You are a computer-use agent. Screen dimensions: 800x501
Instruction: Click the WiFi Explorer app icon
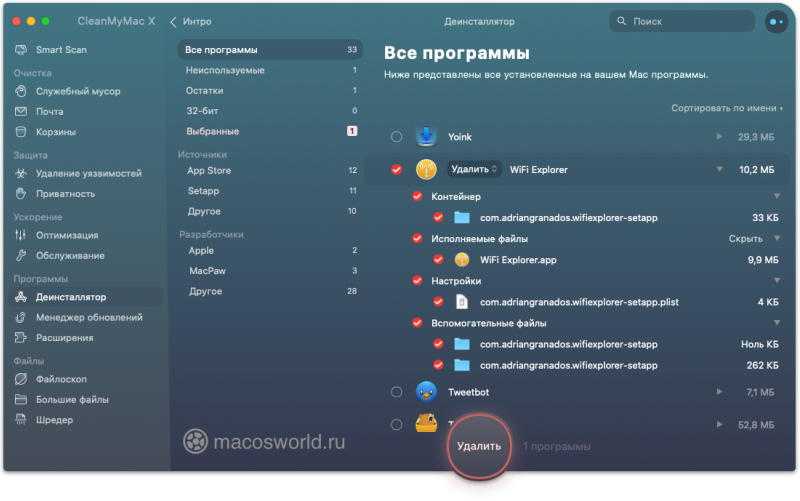426,169
